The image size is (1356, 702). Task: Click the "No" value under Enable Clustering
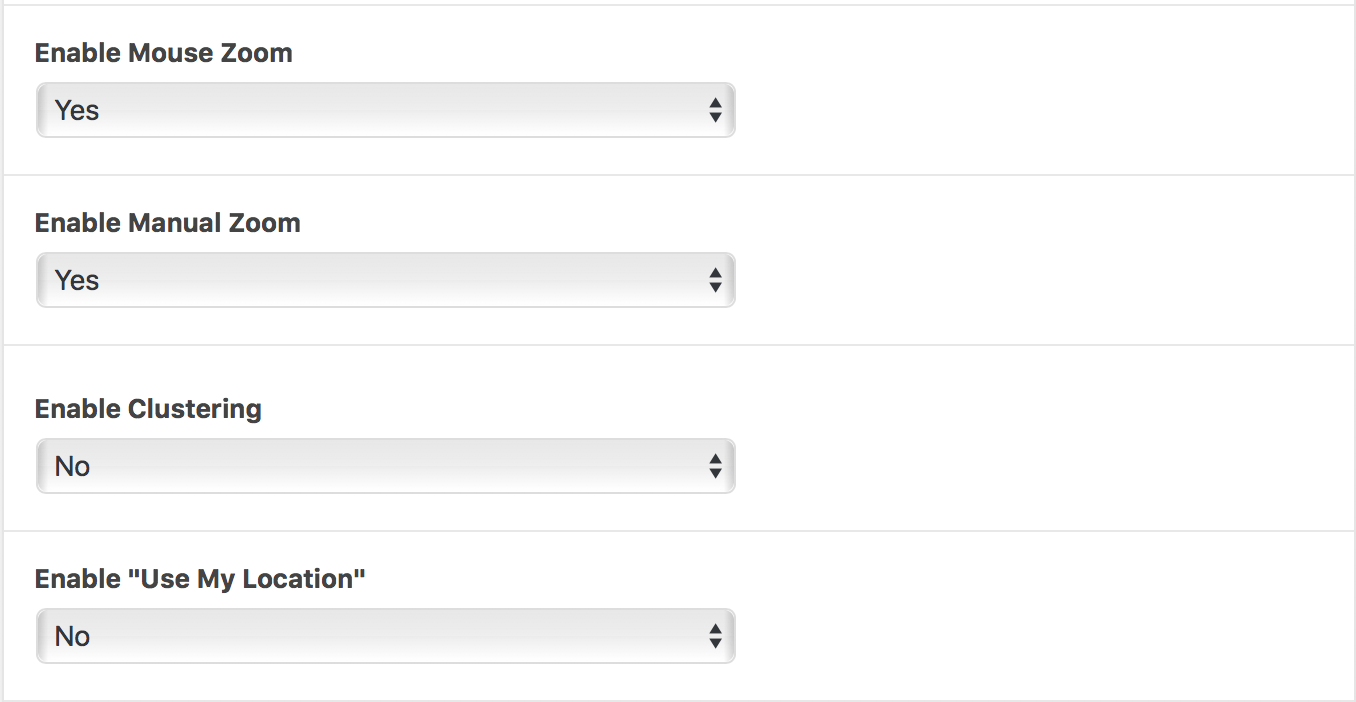point(72,466)
